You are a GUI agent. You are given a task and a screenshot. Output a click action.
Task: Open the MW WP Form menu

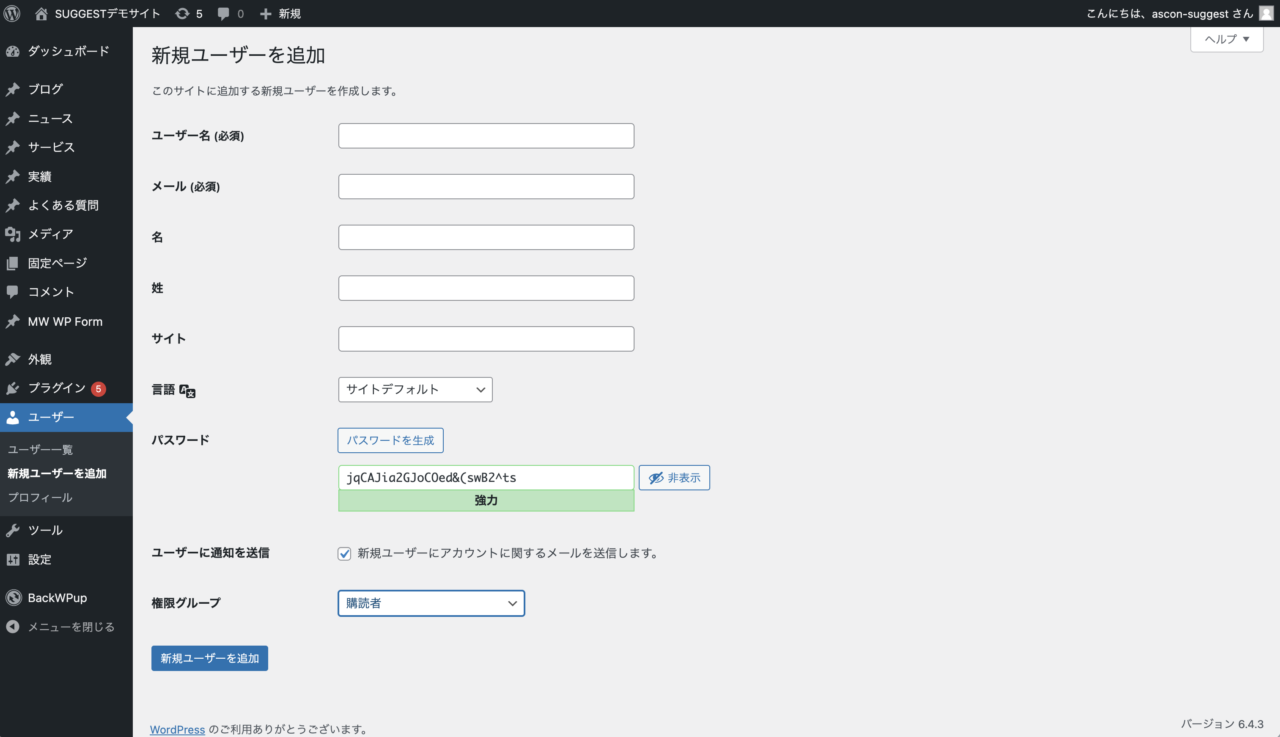click(66, 321)
